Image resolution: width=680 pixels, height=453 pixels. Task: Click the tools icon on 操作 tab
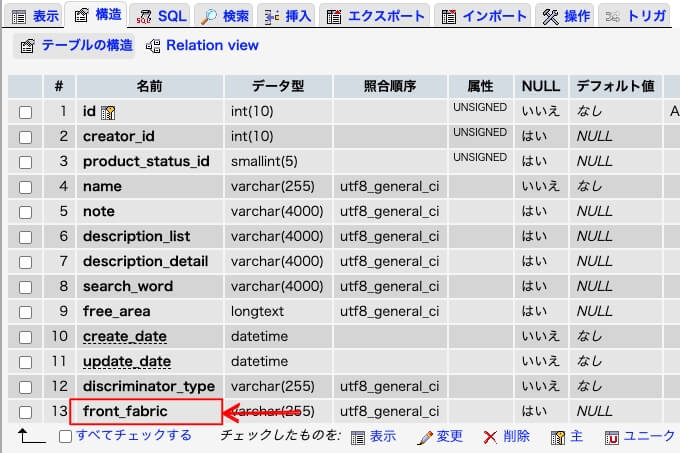551,17
